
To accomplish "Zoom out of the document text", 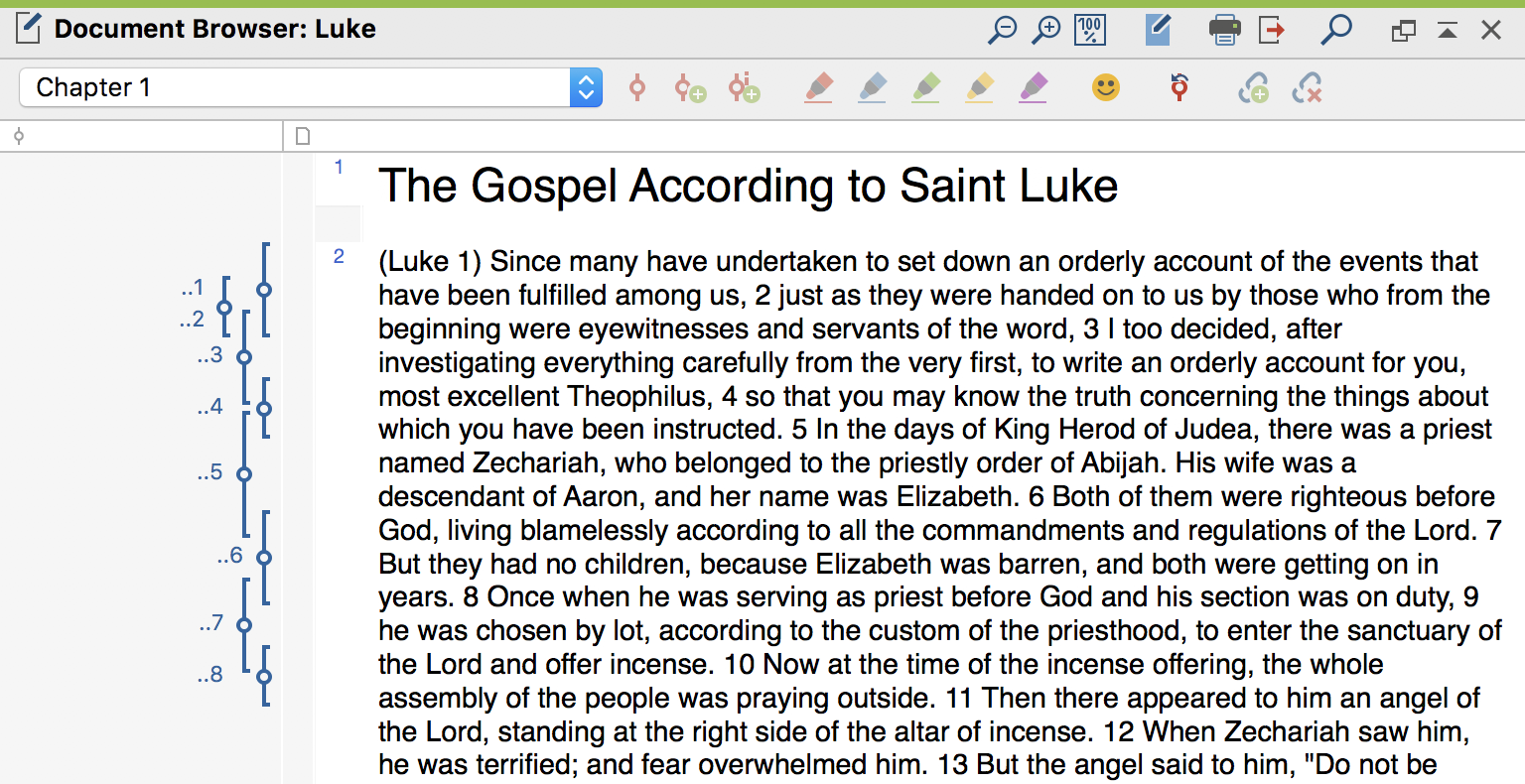I will [1002, 30].
